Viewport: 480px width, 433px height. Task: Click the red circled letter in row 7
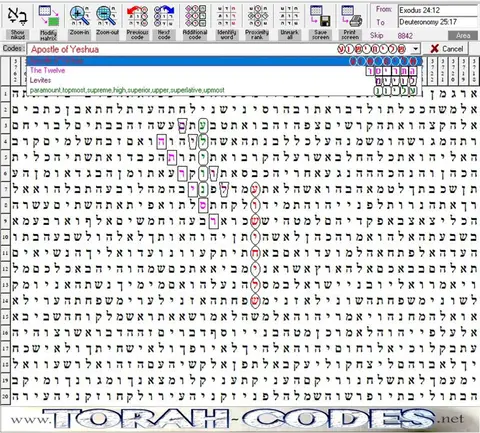255,190
